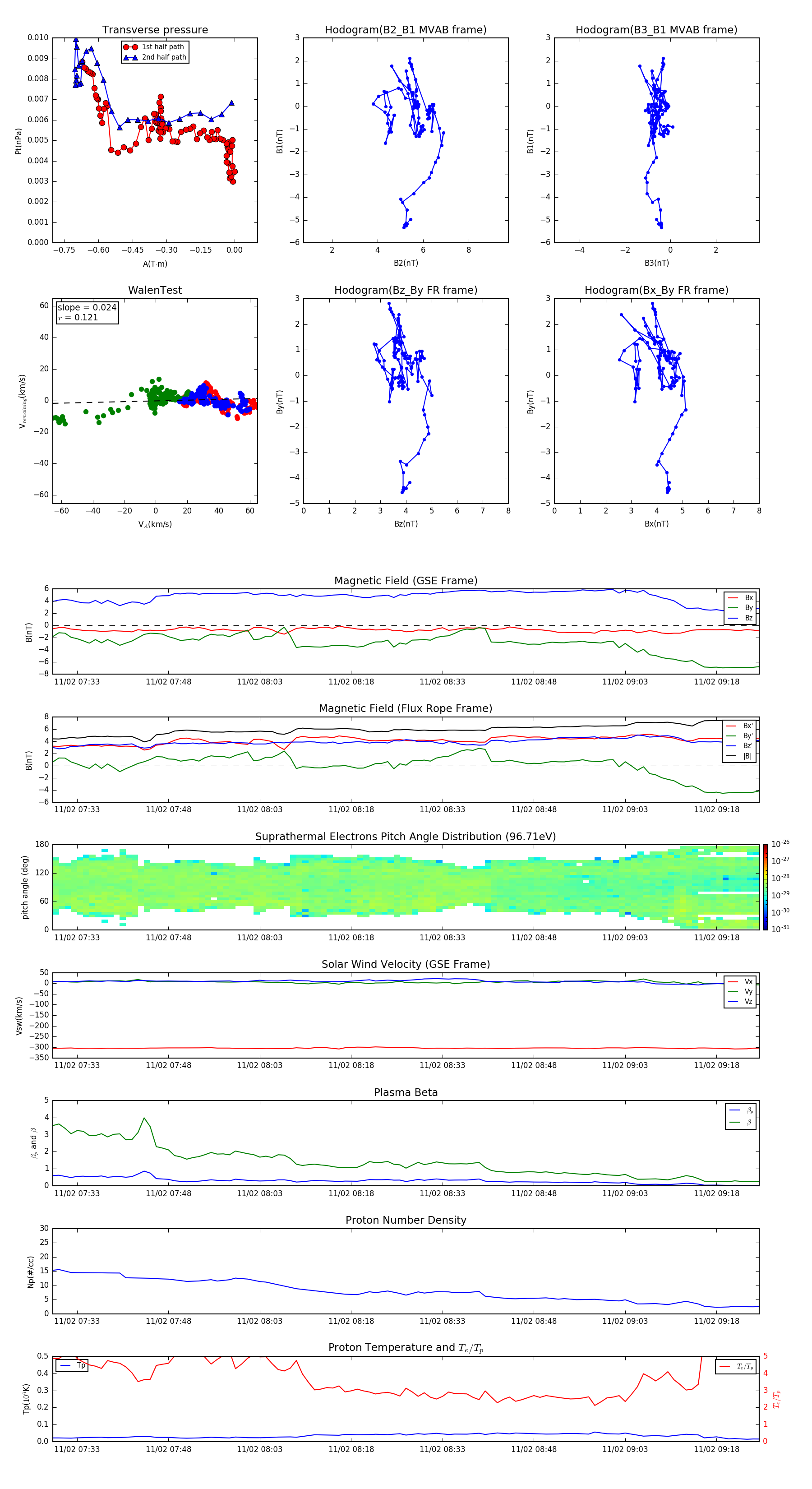Viewport: 812px width, 1489px height.
Task: Click the "By'" entry in flux rope legend
Action: click(740, 736)
